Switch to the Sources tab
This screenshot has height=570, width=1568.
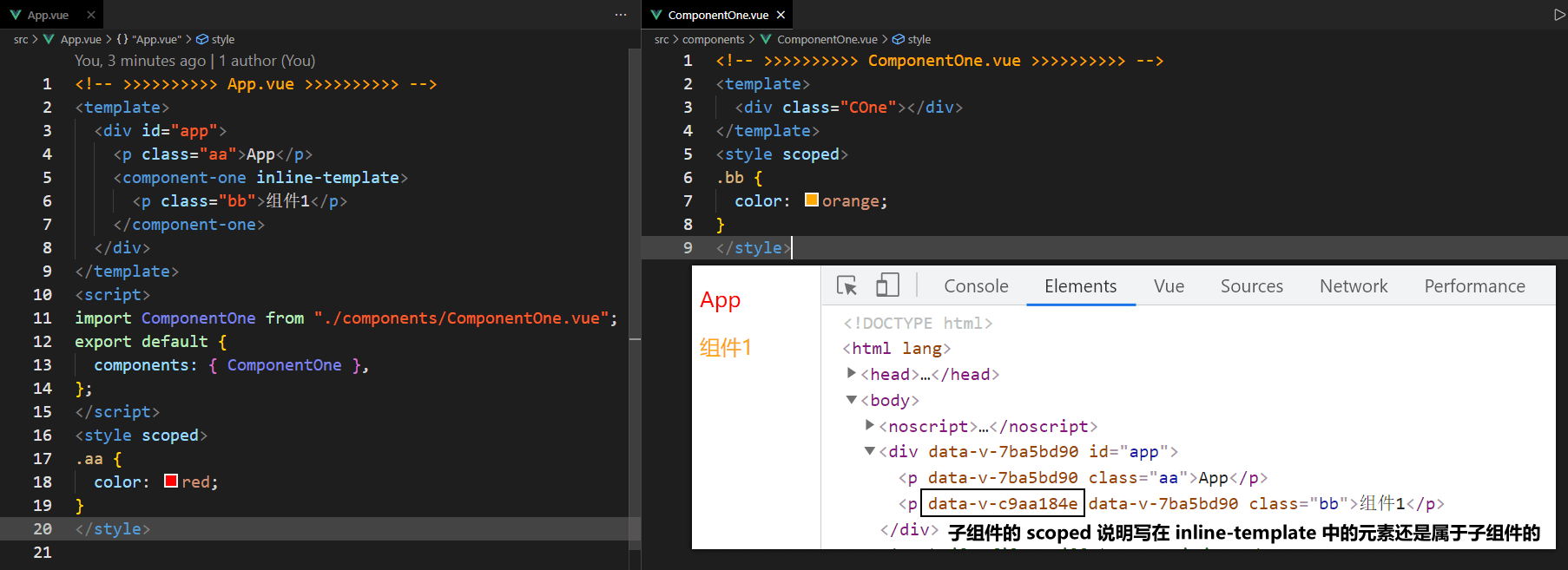pos(1252,286)
